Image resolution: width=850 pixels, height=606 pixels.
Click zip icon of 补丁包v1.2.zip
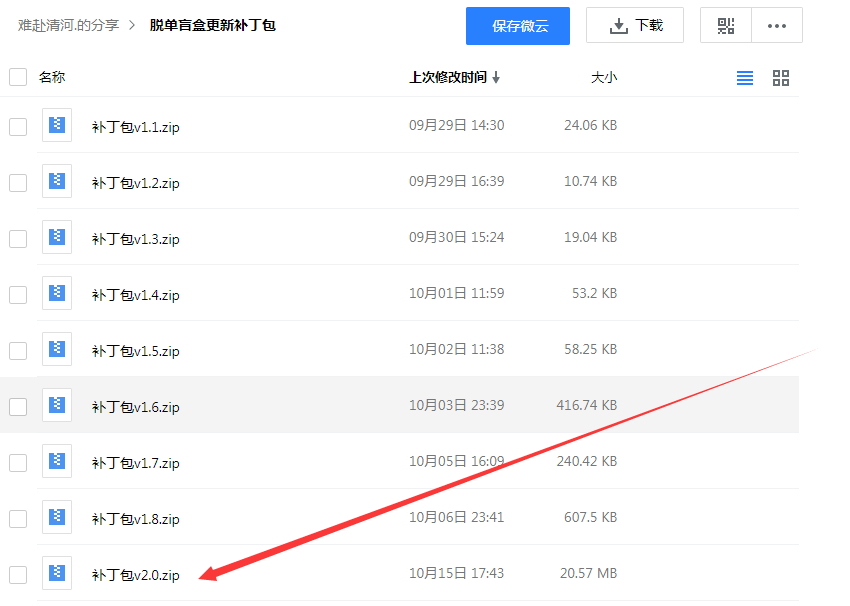pos(57,181)
